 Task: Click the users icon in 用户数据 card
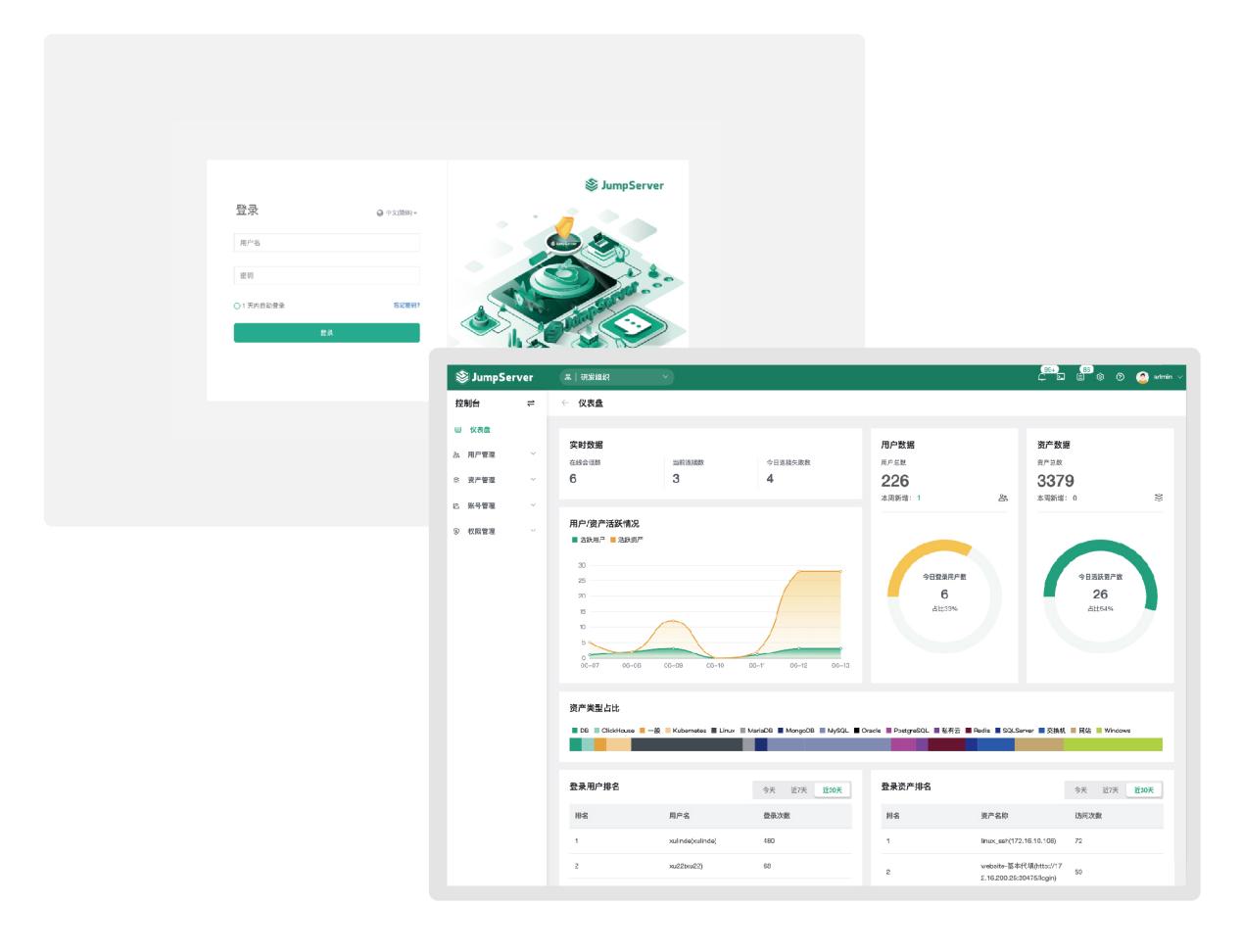[x=1002, y=498]
